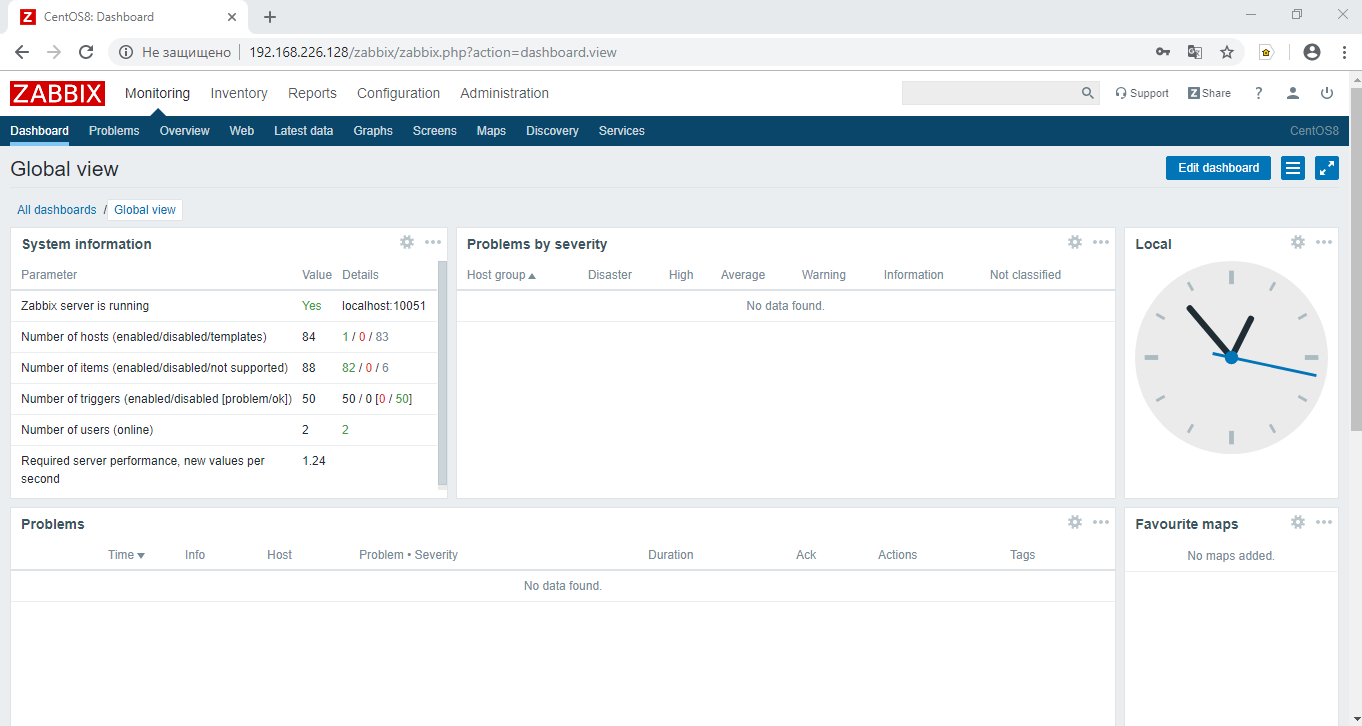Go to the Discovery tab
Image resolution: width=1362 pixels, height=726 pixels.
(x=552, y=131)
